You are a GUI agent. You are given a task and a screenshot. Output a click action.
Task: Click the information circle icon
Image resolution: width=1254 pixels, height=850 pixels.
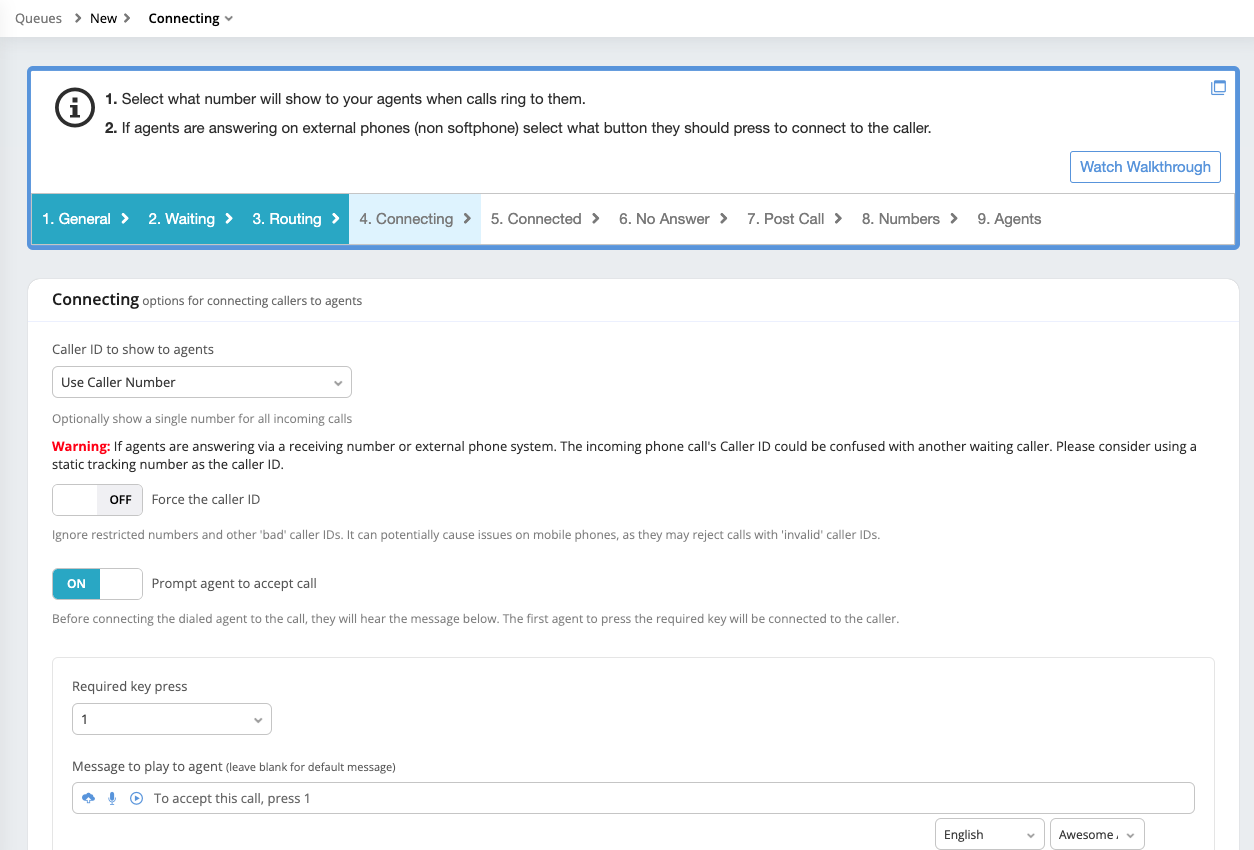tap(75, 108)
